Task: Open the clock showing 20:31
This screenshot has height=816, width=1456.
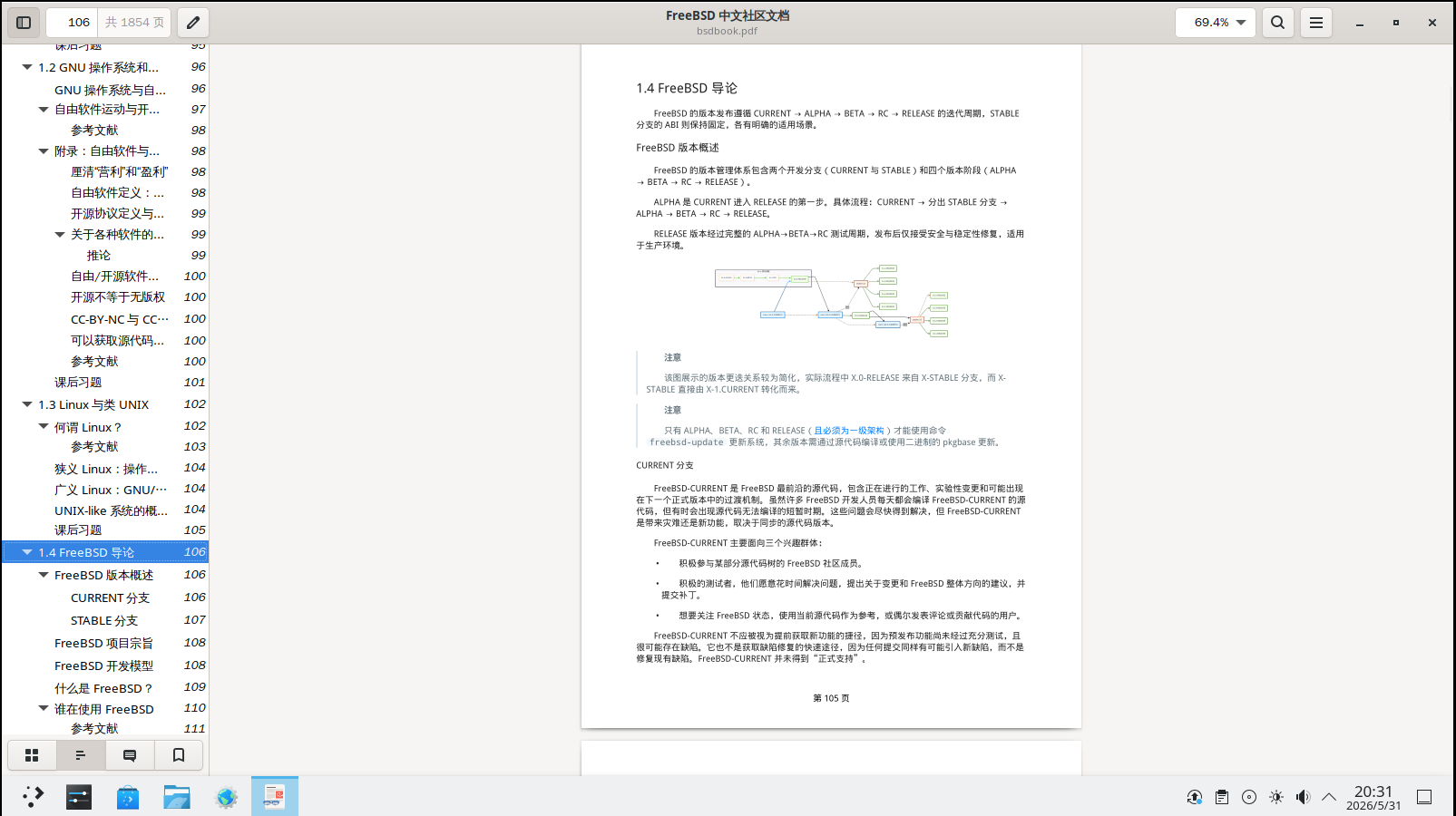Action: pyautogui.click(x=1373, y=797)
